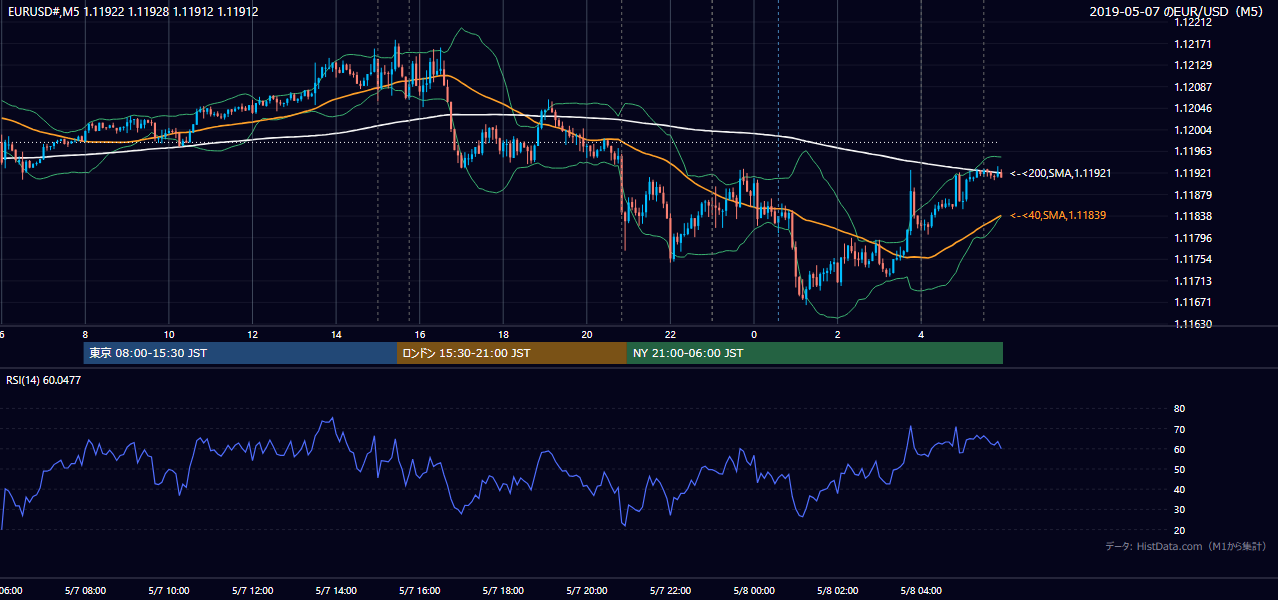
Task: Click price axis value 1.11796
Action: pyautogui.click(x=1194, y=237)
